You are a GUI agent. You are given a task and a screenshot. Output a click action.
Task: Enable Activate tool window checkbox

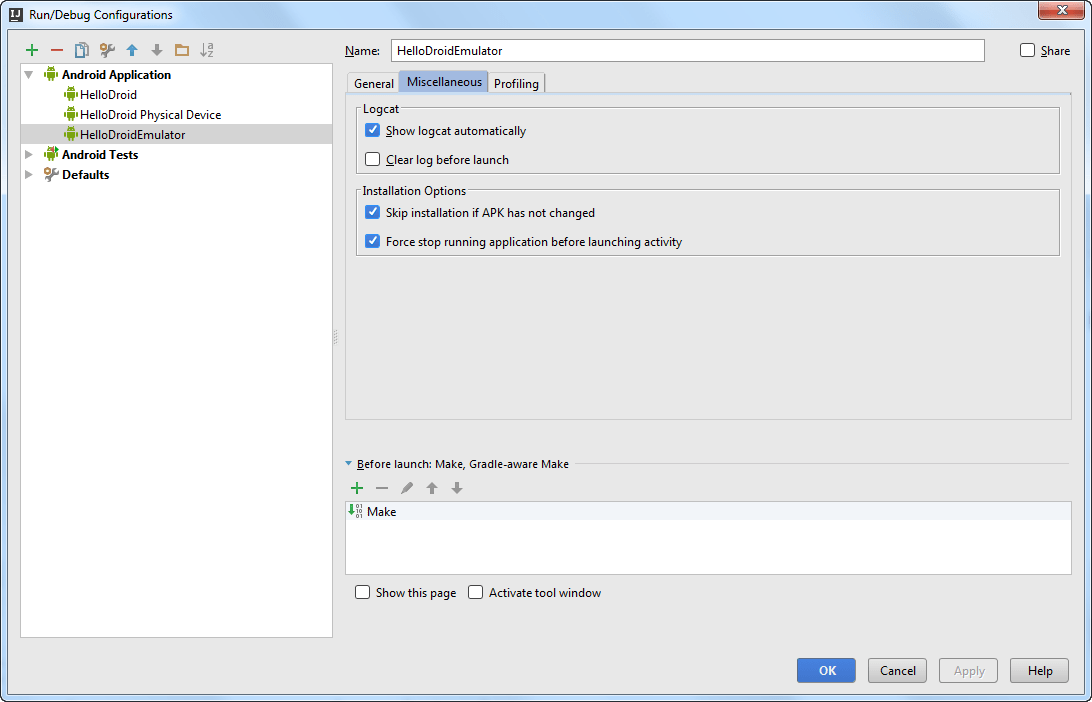click(476, 593)
